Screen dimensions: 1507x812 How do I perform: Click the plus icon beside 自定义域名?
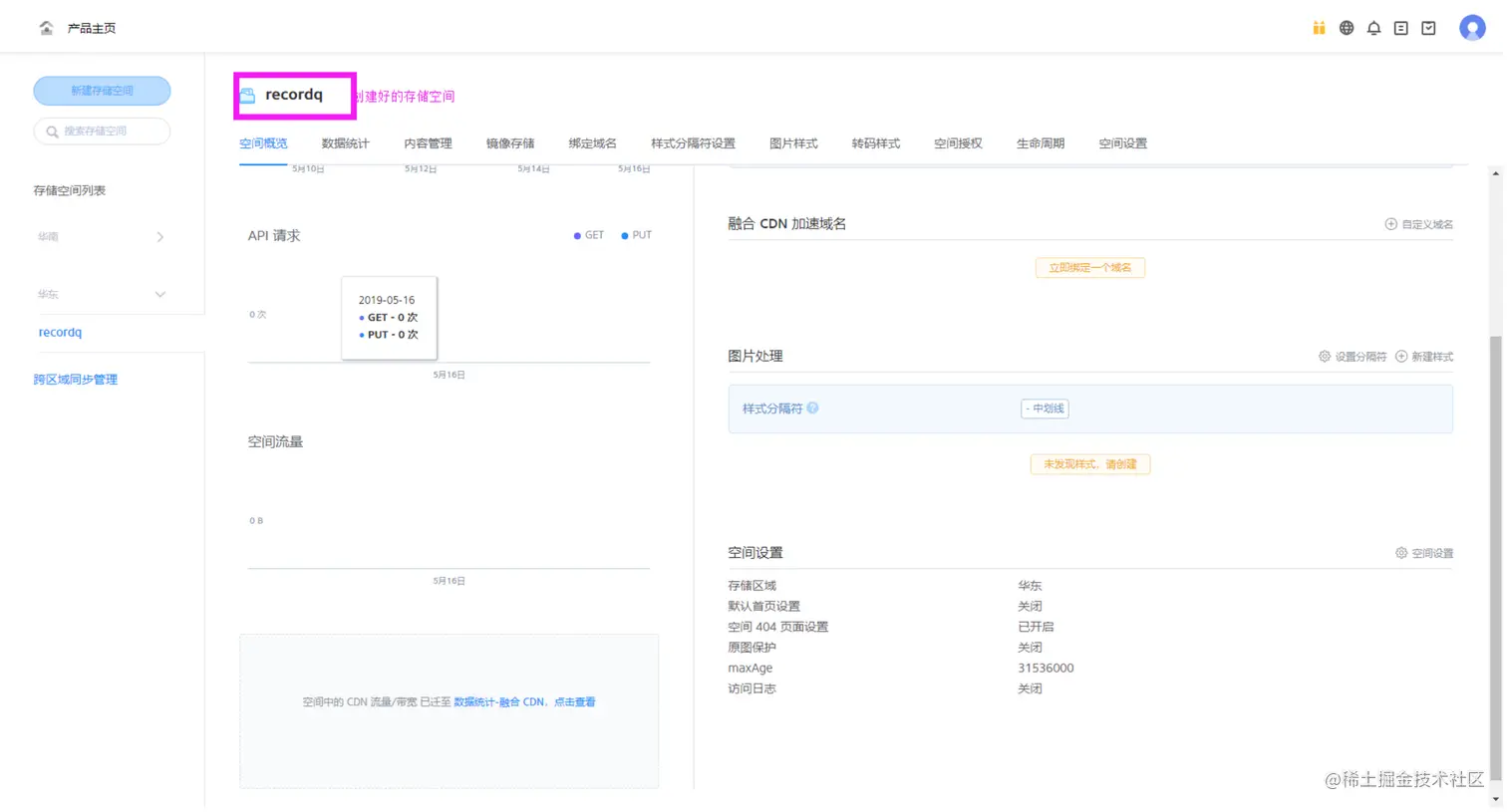(x=1390, y=224)
